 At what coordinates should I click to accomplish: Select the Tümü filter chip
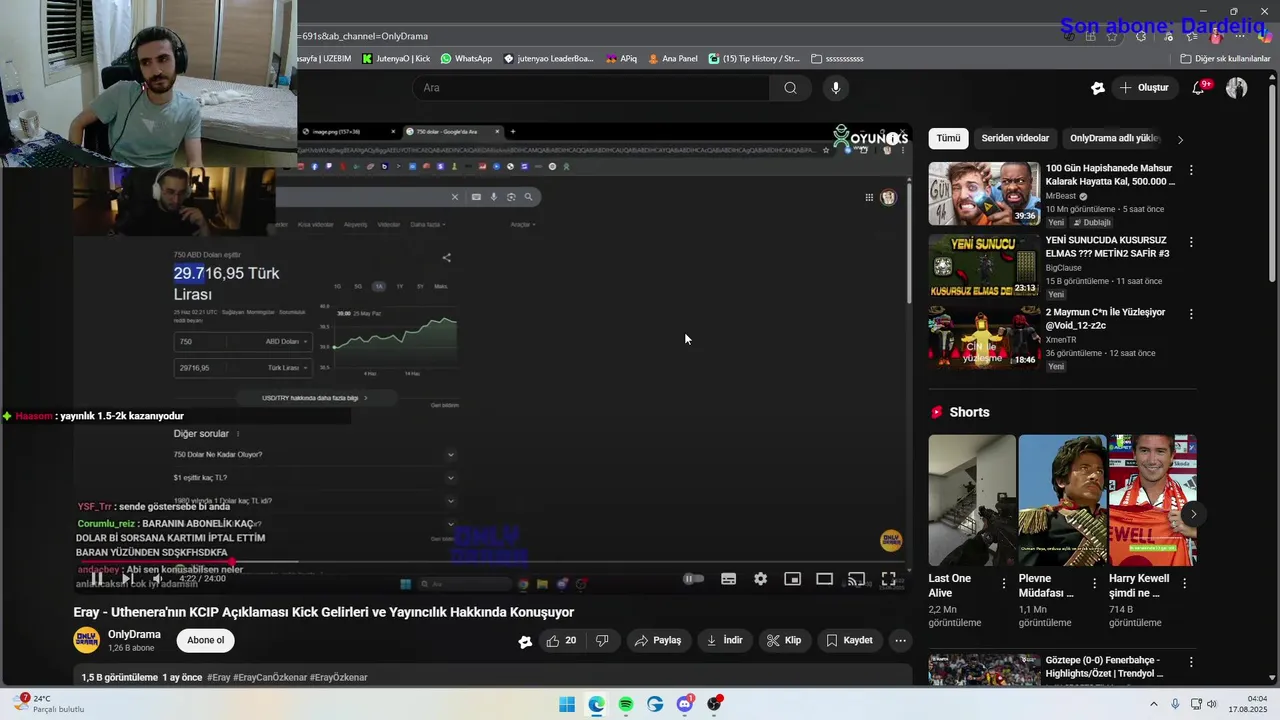pos(948,138)
